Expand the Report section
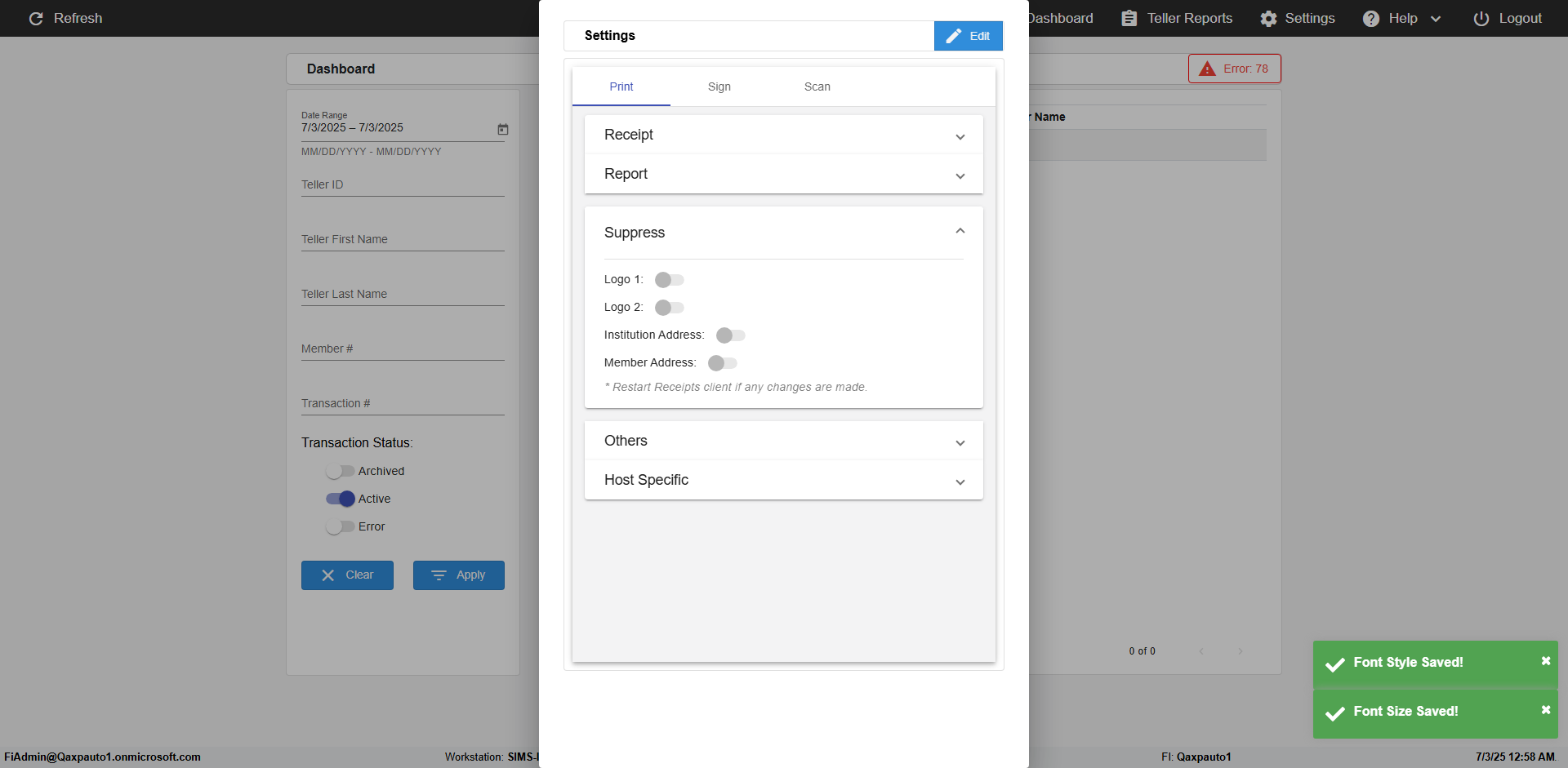This screenshot has height=768, width=1568. [784, 174]
